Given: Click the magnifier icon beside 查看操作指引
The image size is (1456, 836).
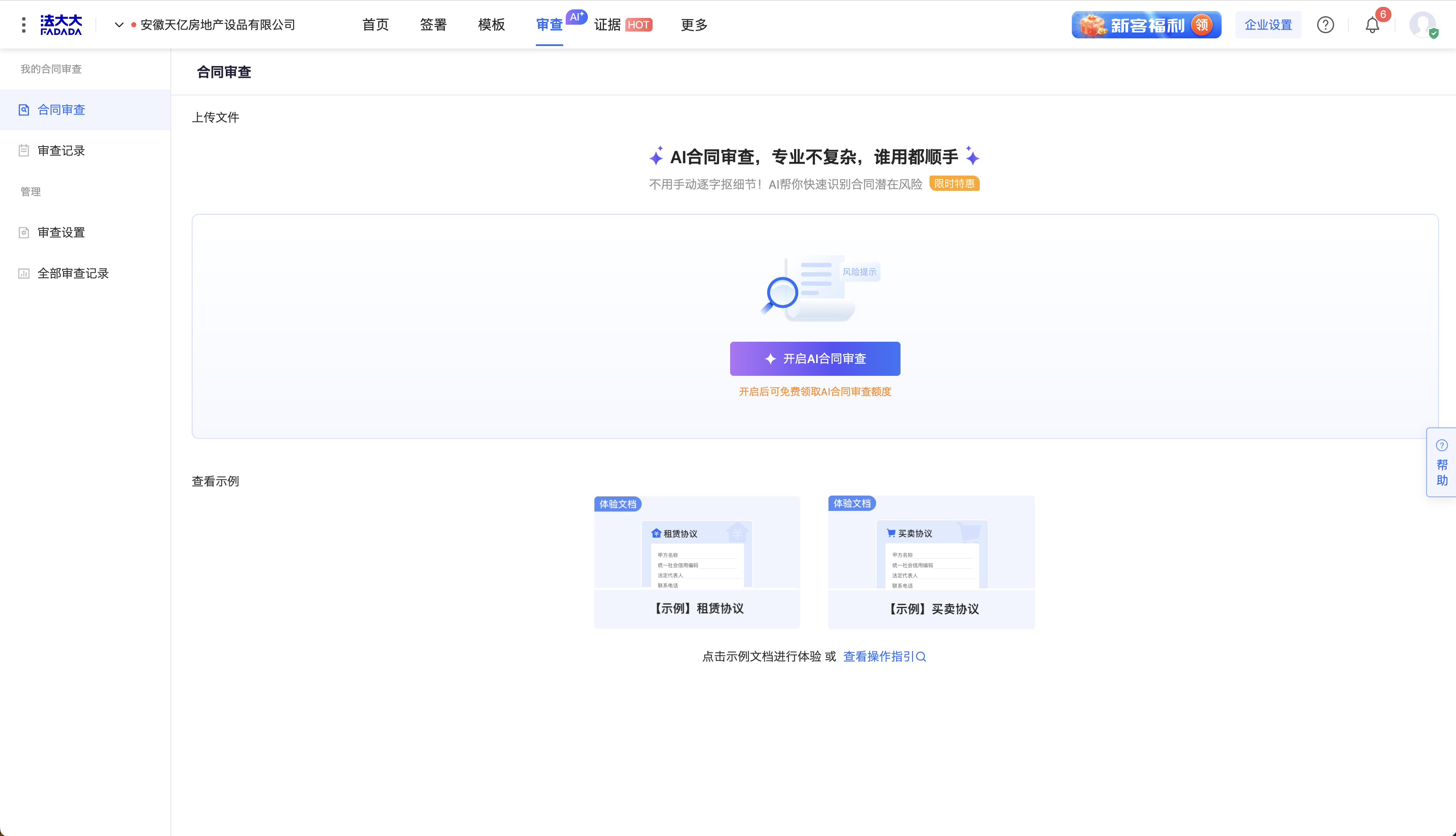Looking at the screenshot, I should 921,657.
